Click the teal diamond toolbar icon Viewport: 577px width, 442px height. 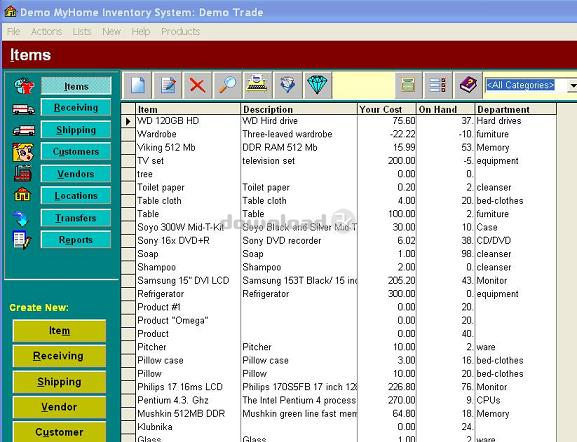(317, 85)
